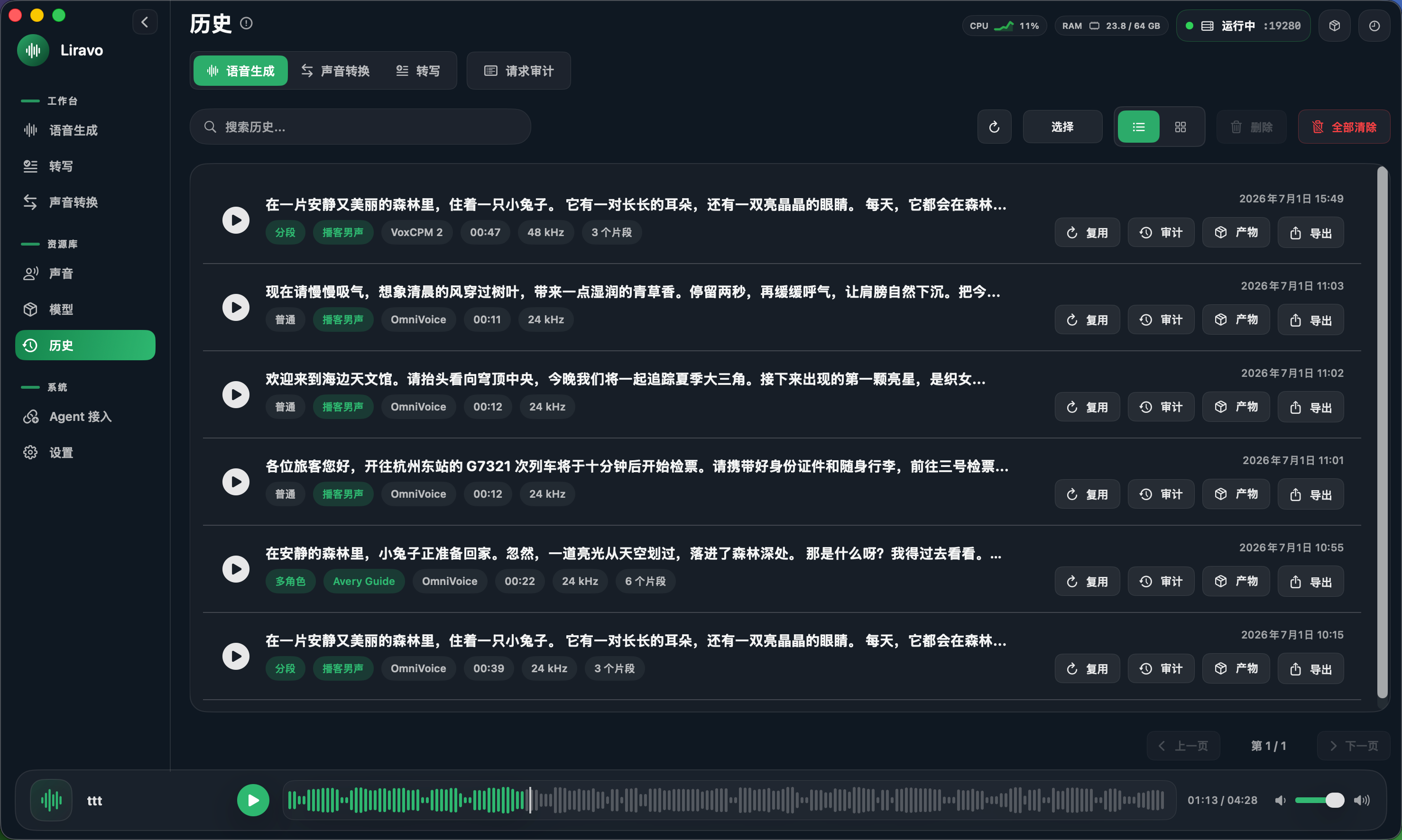Click the loud speaker icon in player
Screen dimensions: 1402x840
[1362, 800]
